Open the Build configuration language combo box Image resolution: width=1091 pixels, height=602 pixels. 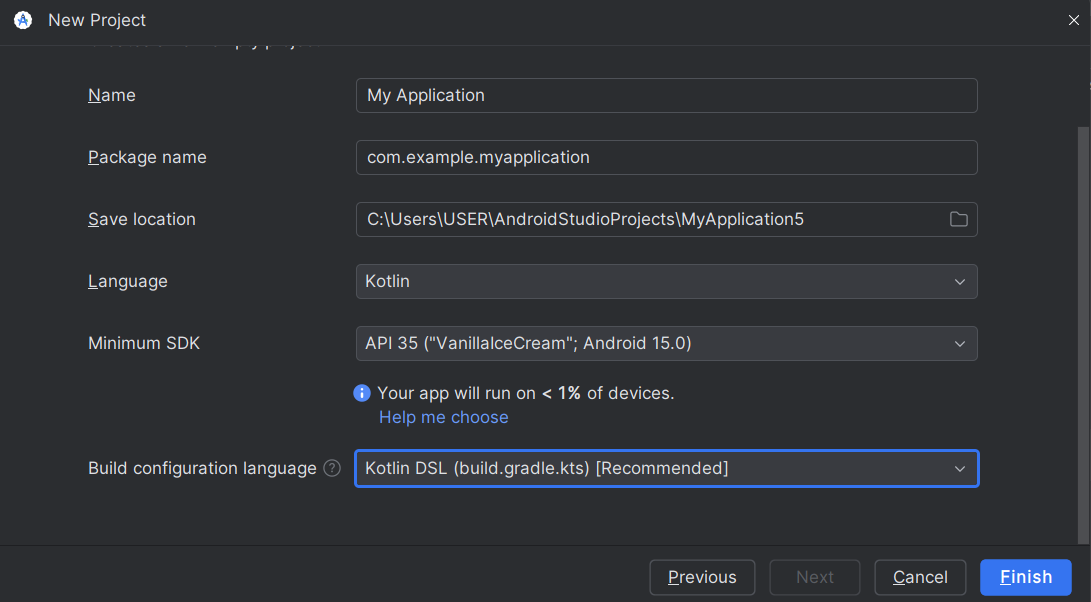point(666,468)
